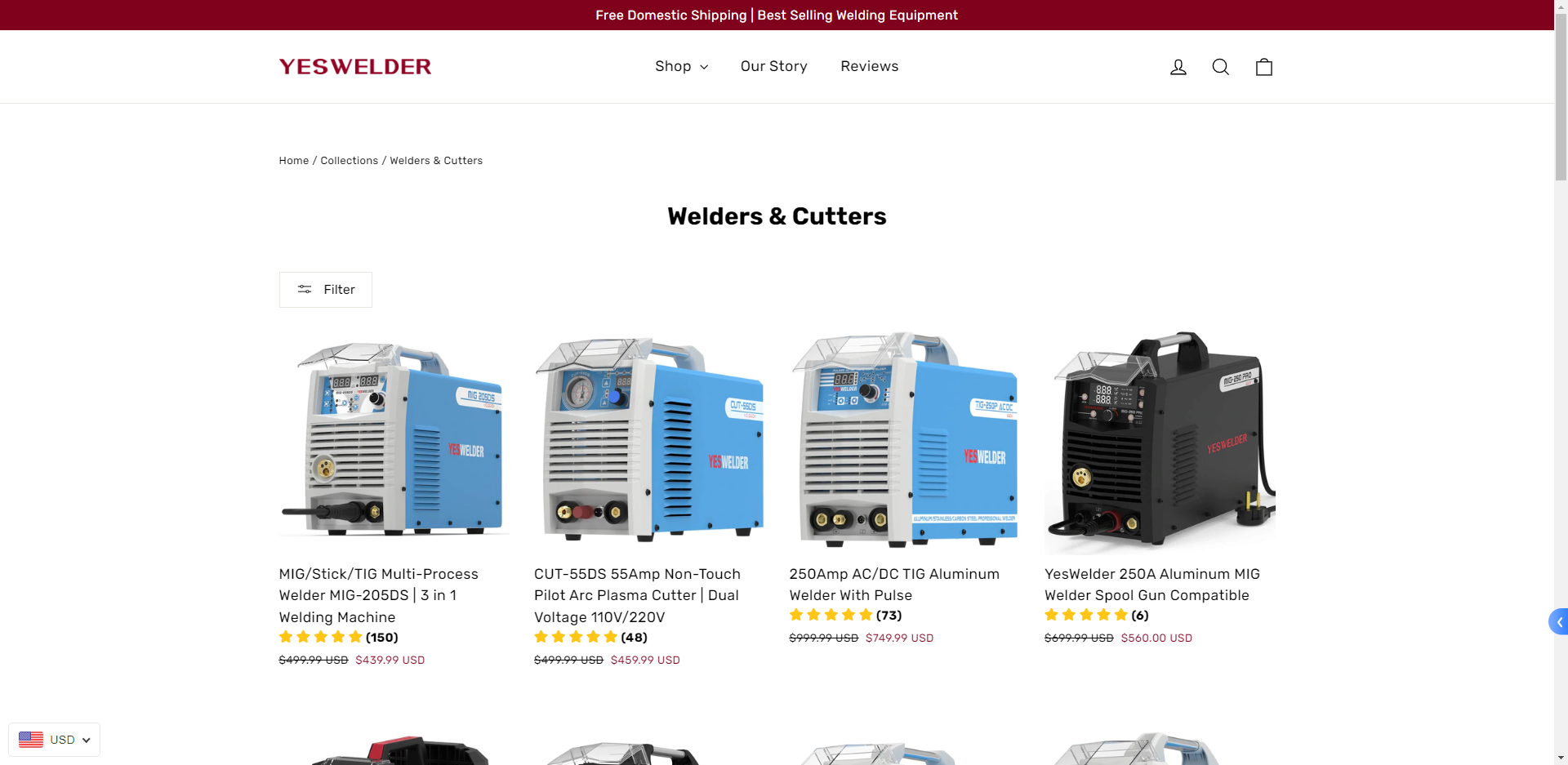The image size is (1568, 765).
Task: Open the shopping cart bag icon
Action: point(1264,67)
